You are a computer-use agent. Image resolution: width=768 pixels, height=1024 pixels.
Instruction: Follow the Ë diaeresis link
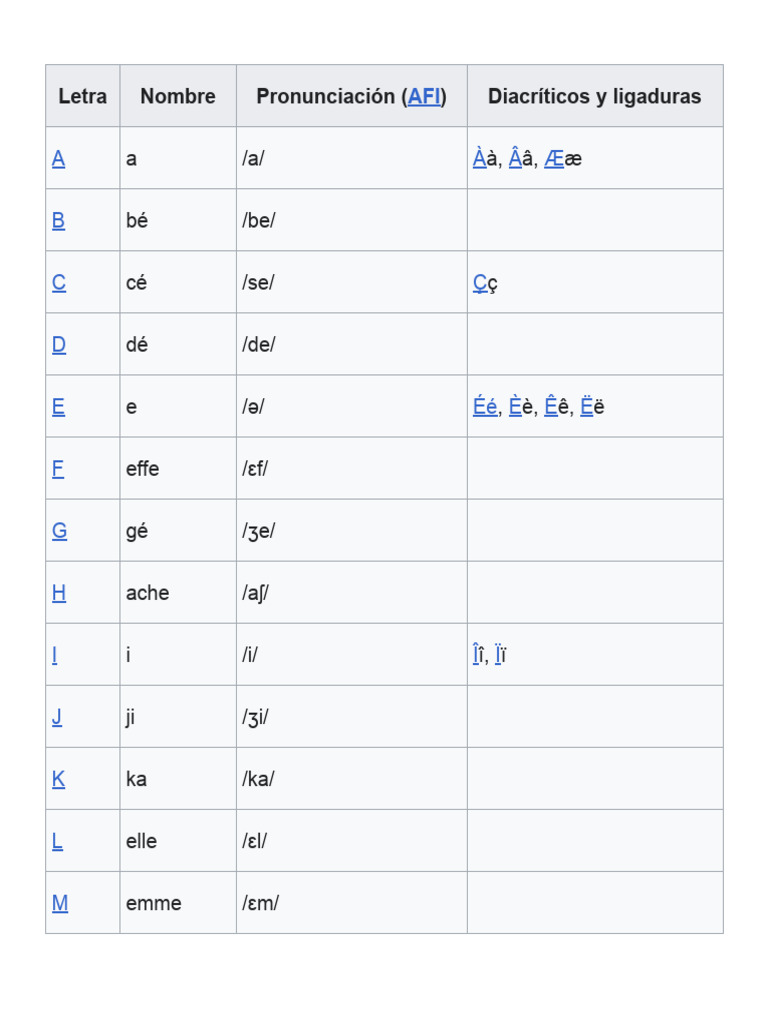587,406
